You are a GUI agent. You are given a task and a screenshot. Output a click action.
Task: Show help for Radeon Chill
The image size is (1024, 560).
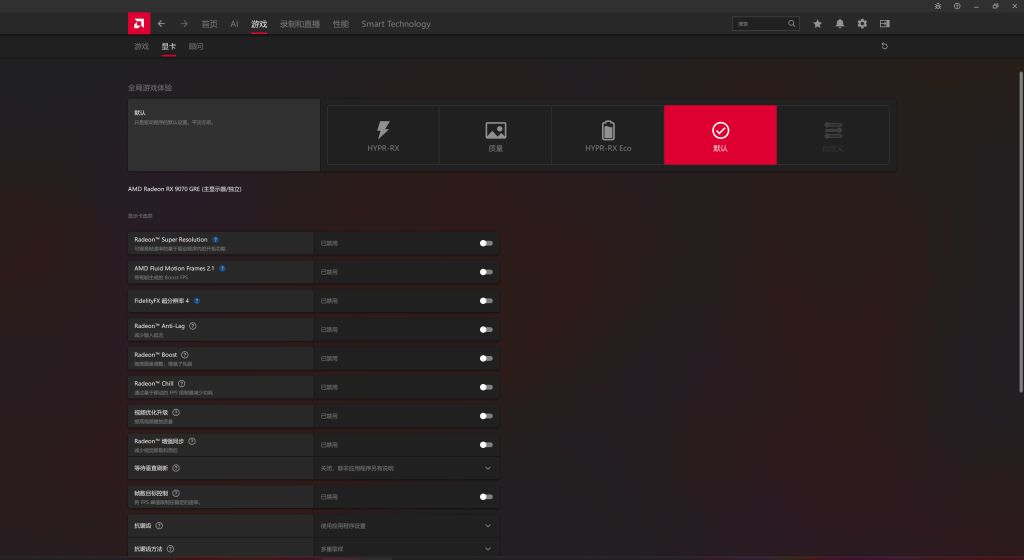182,383
